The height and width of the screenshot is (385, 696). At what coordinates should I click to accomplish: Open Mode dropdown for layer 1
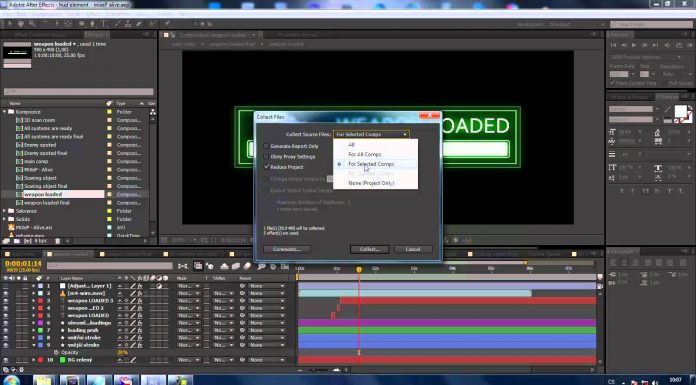189,286
